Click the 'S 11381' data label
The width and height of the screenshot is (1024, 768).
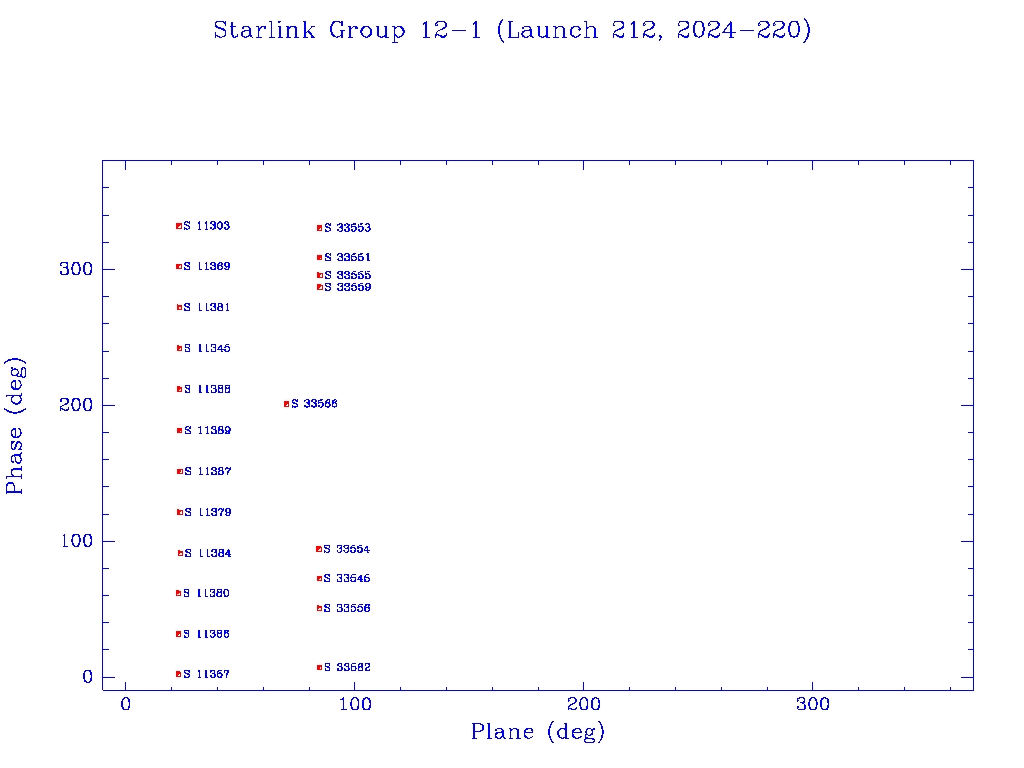(207, 308)
